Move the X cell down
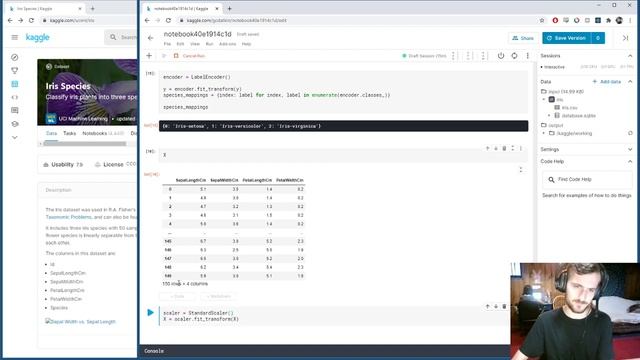Viewport: 640px width, 360px height. (496, 149)
